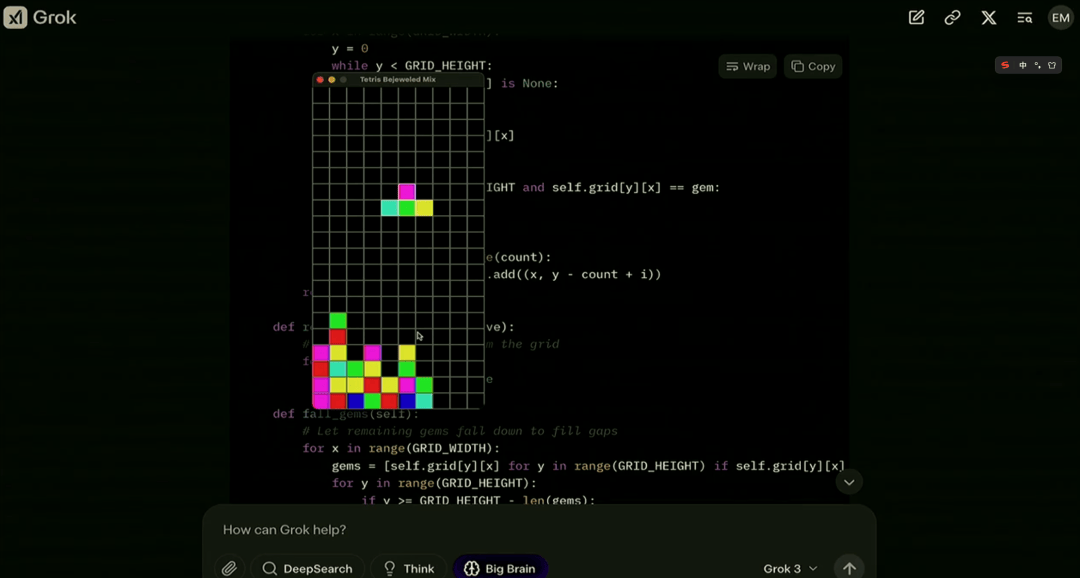Send the message with the up-arrow button
The width and height of the screenshot is (1080, 578).
(849, 568)
